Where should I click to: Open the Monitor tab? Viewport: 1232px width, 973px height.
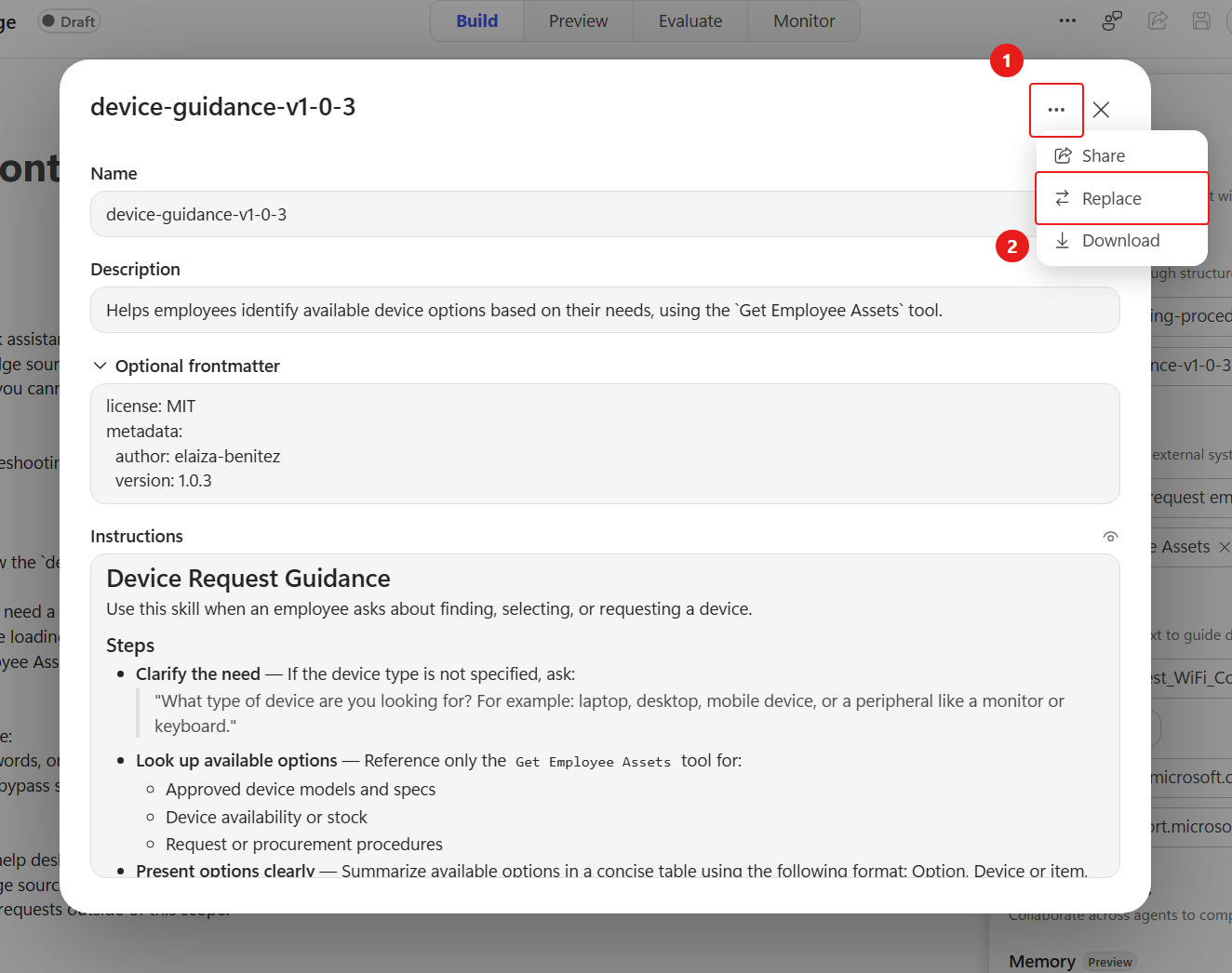(x=804, y=21)
